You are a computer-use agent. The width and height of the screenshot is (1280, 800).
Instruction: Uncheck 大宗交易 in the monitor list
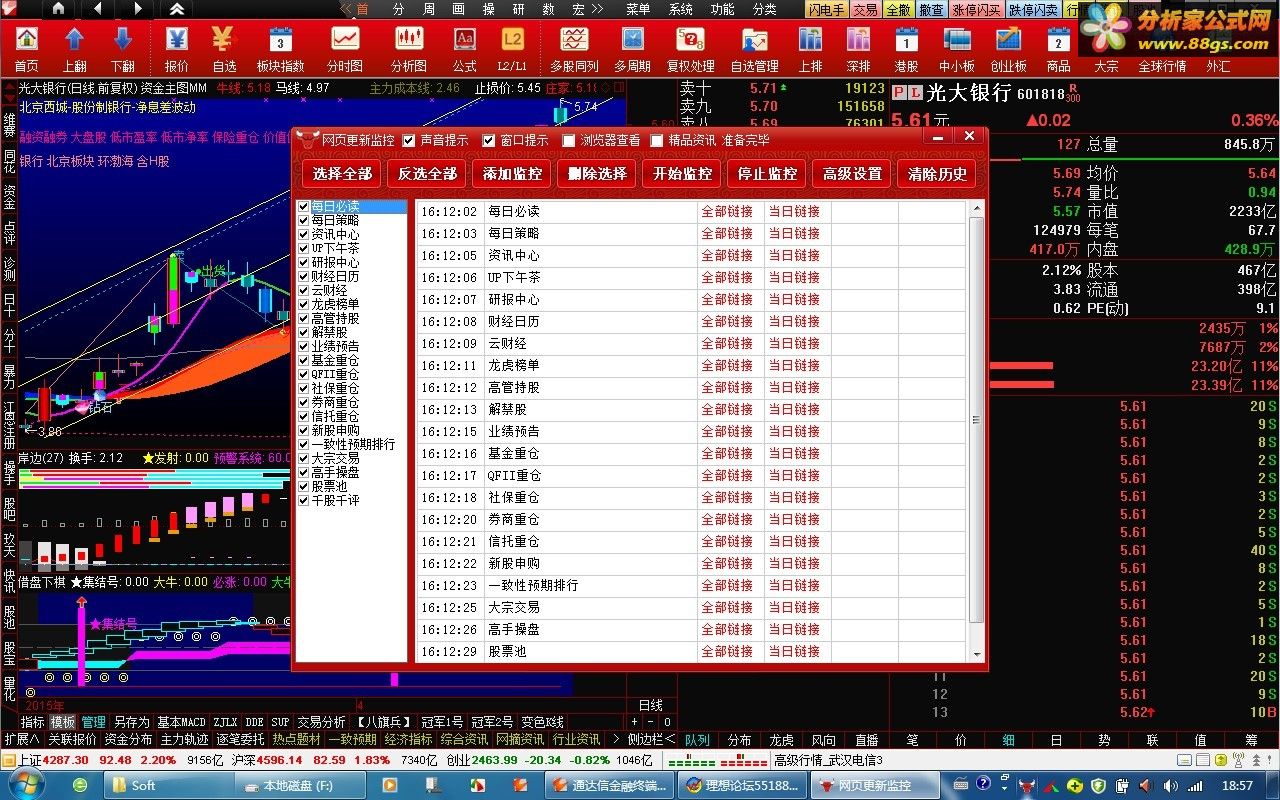[304, 459]
